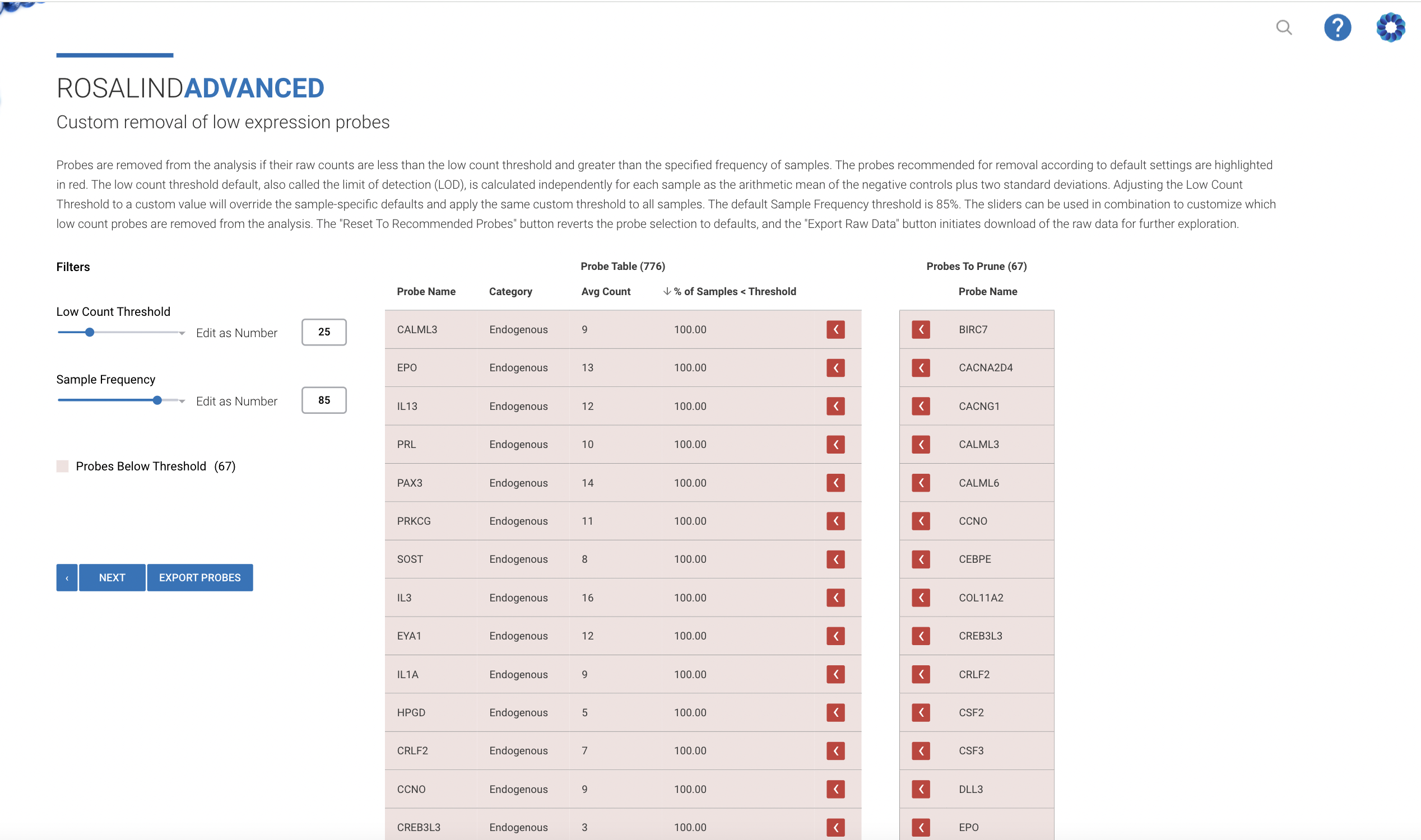
Task: Click dropdown arrow on Sample Frequency slider
Action: (182, 402)
